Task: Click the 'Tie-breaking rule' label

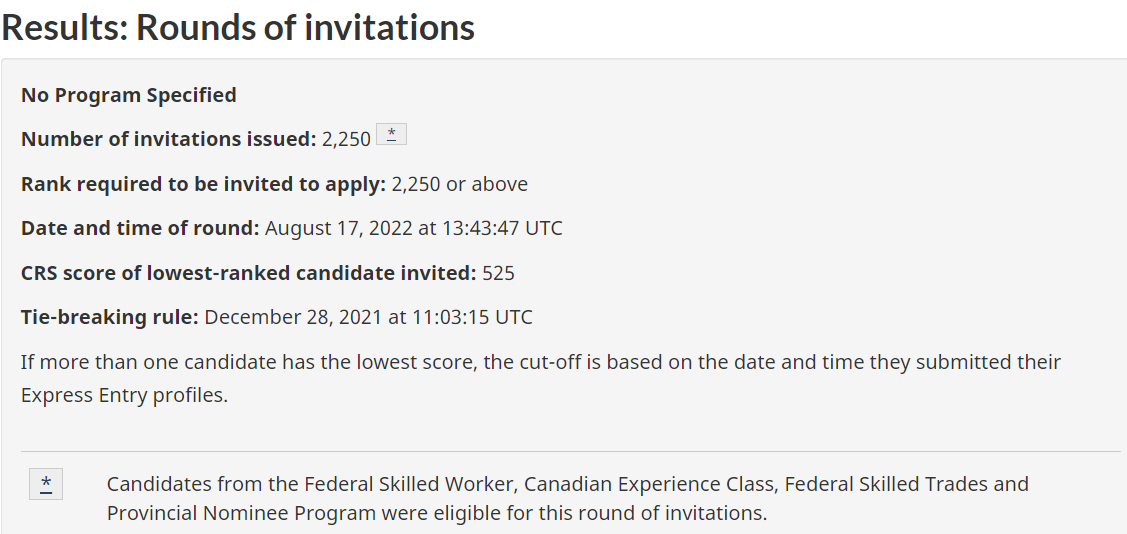Action: 110,317
